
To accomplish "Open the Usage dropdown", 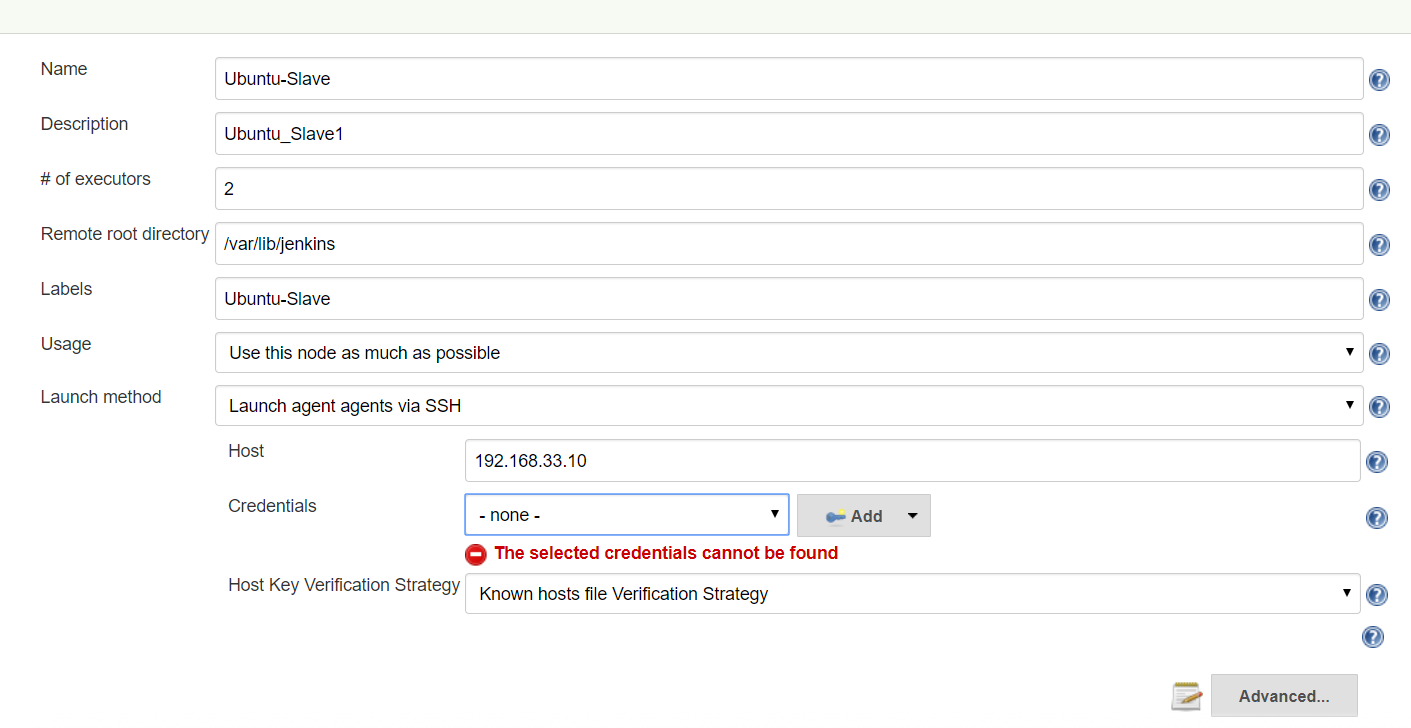I will point(788,353).
